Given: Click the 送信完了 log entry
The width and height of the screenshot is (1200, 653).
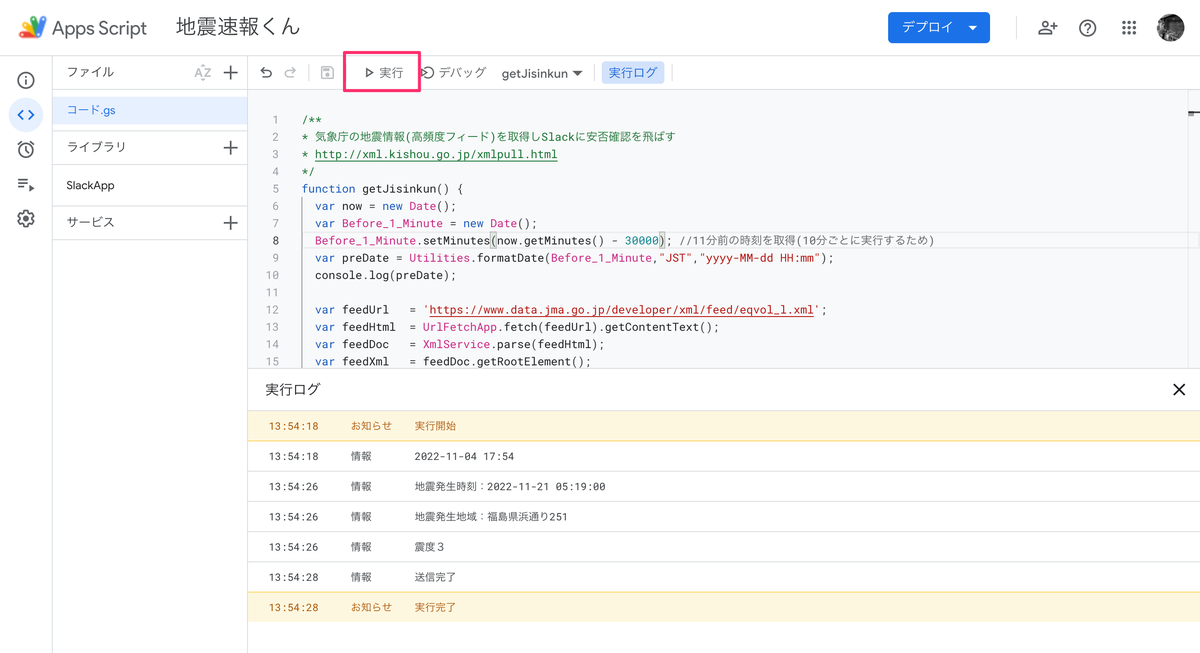Looking at the screenshot, I should [x=723, y=577].
